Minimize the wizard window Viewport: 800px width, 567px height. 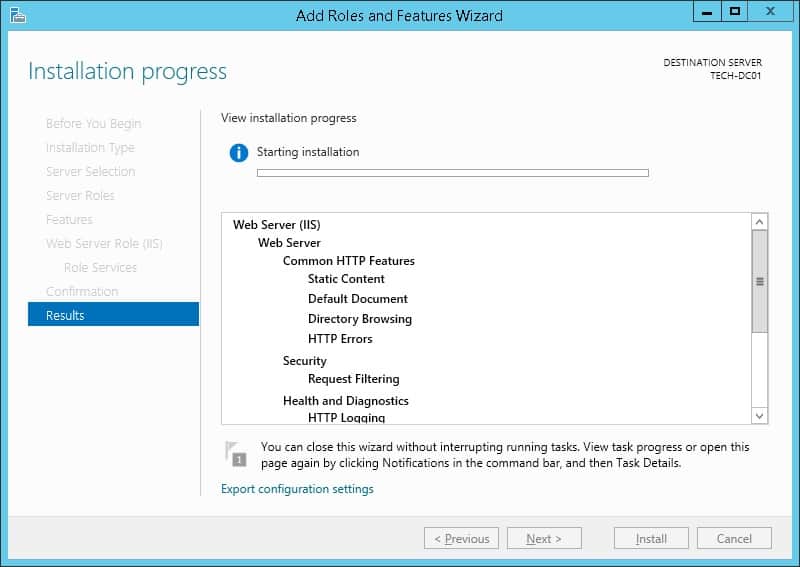pyautogui.click(x=707, y=11)
